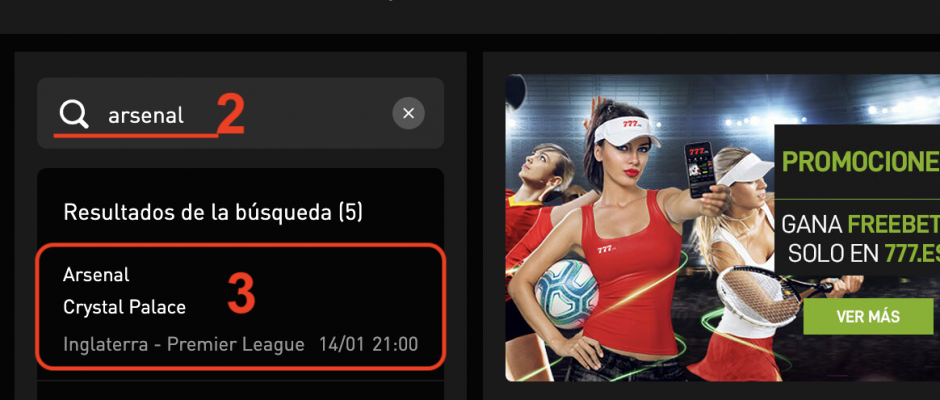Click the red number 3 annotation
Screen dimensions: 940x400
pos(242,294)
